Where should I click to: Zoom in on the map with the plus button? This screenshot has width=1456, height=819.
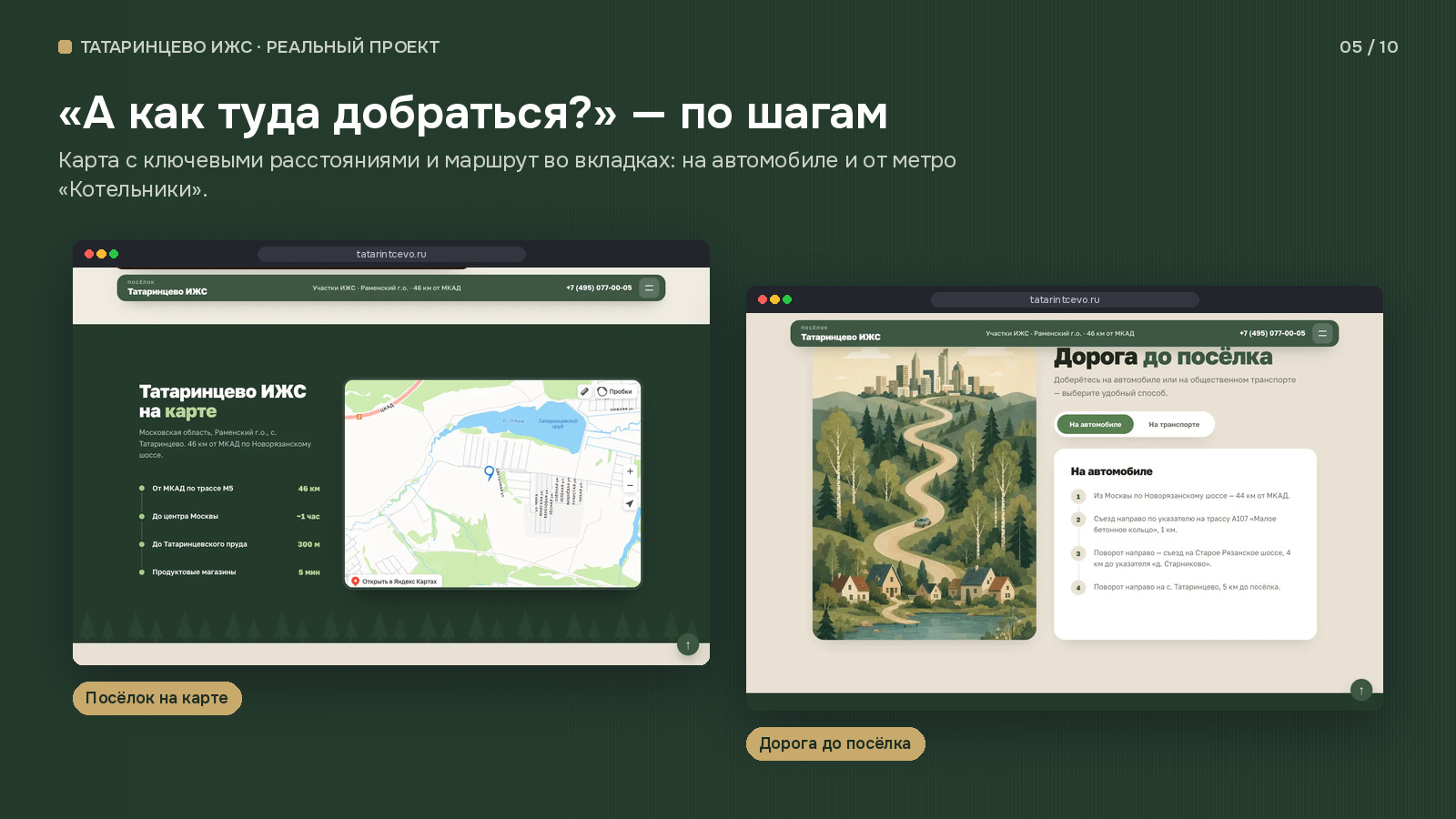pyautogui.click(x=630, y=471)
